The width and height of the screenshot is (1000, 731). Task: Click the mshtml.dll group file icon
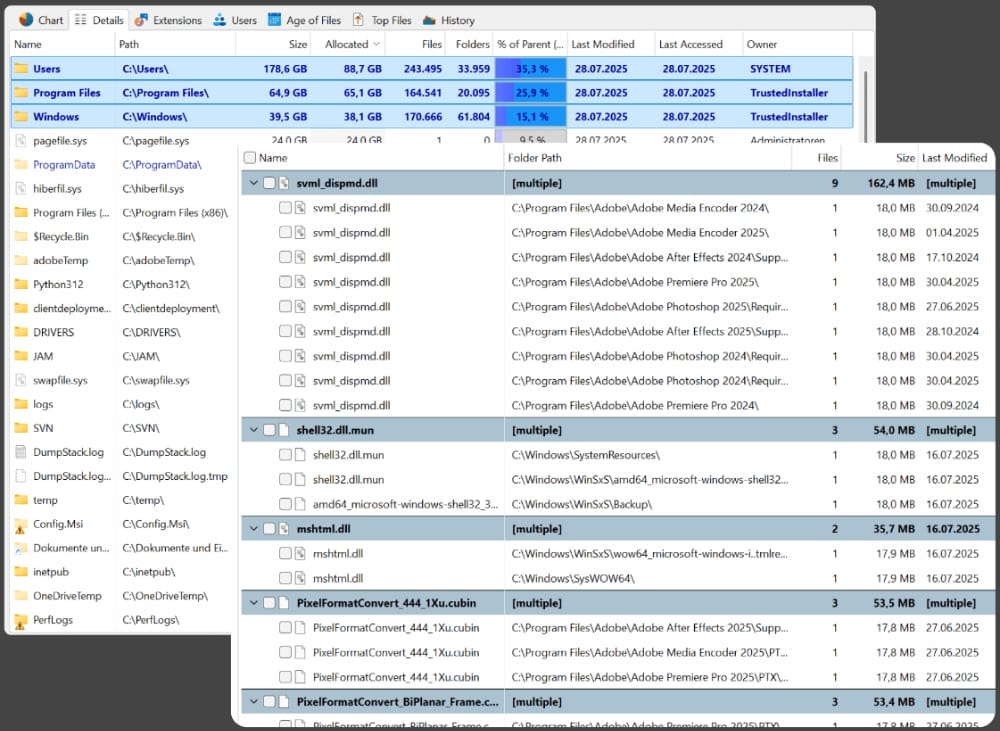click(284, 529)
